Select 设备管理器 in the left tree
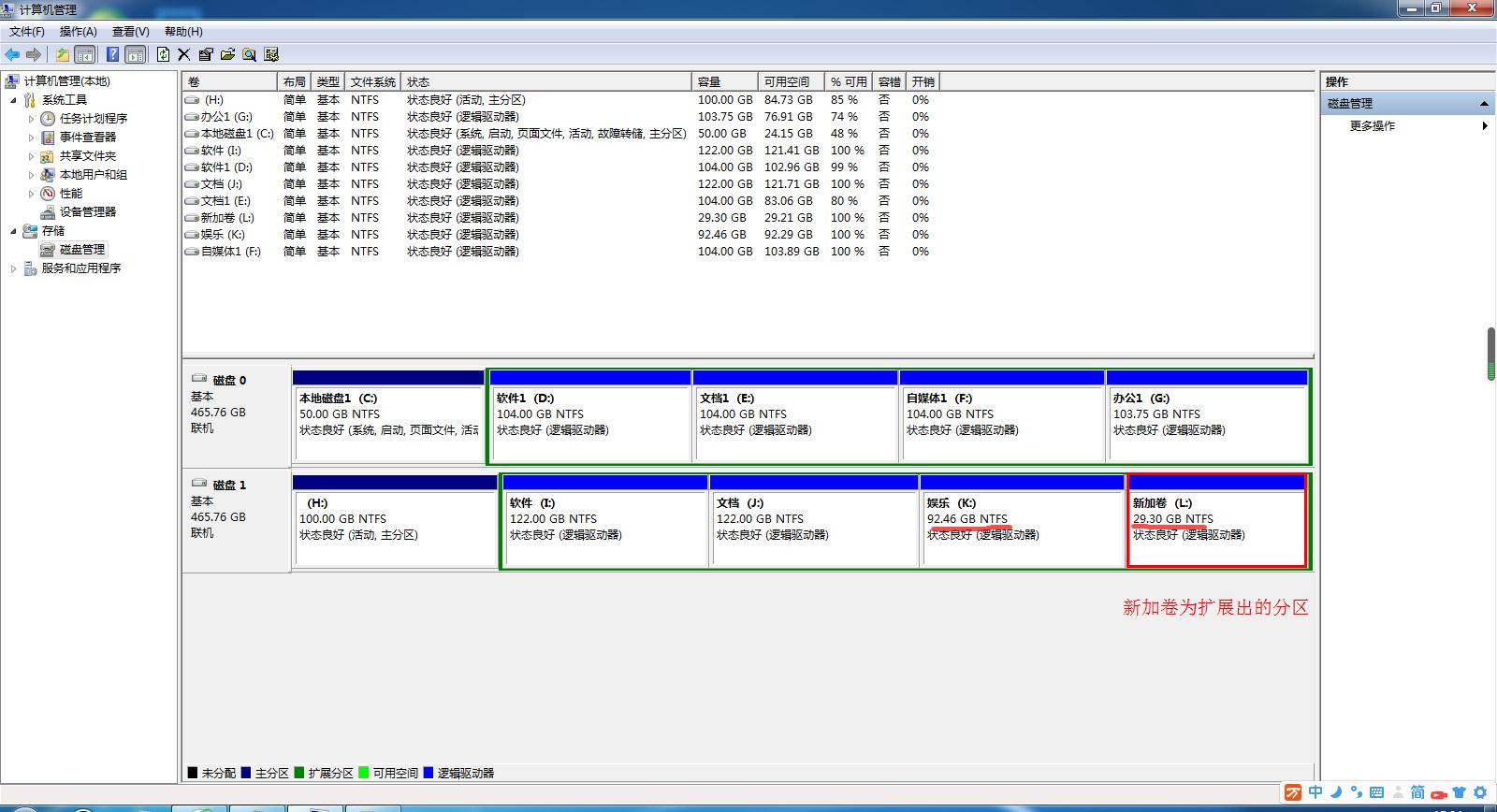 pyautogui.click(x=87, y=212)
